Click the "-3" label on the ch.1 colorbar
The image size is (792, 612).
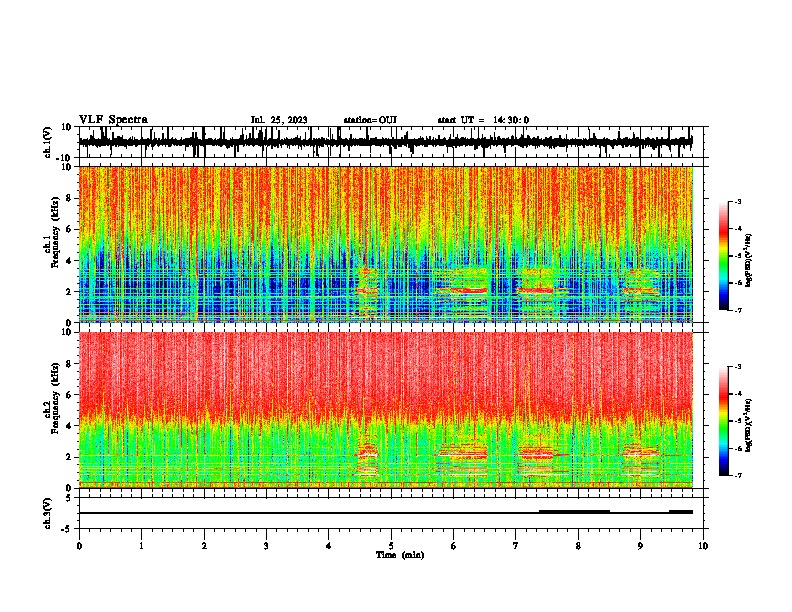[x=737, y=201]
